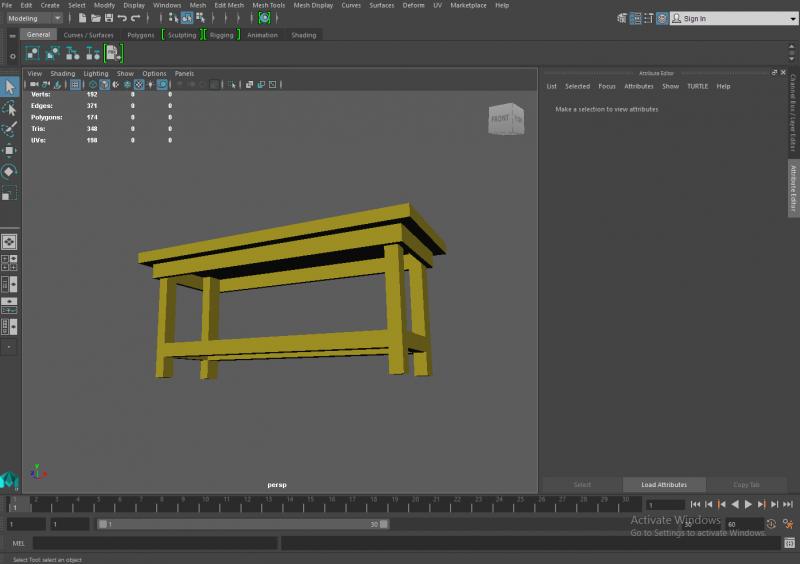Switch to the Polygons shelf tab

click(x=140, y=35)
